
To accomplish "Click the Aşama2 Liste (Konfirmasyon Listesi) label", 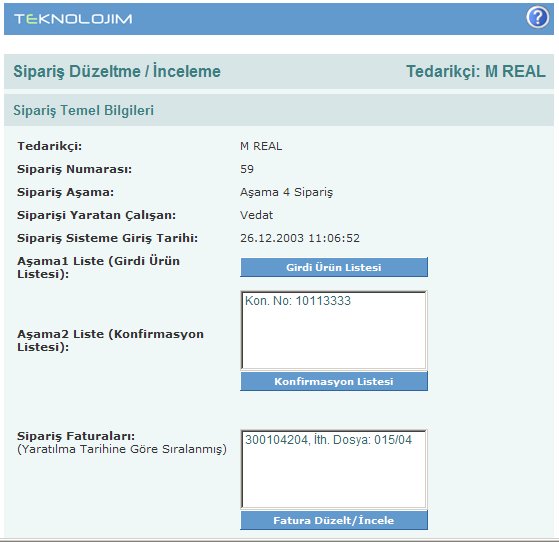I will (111, 340).
